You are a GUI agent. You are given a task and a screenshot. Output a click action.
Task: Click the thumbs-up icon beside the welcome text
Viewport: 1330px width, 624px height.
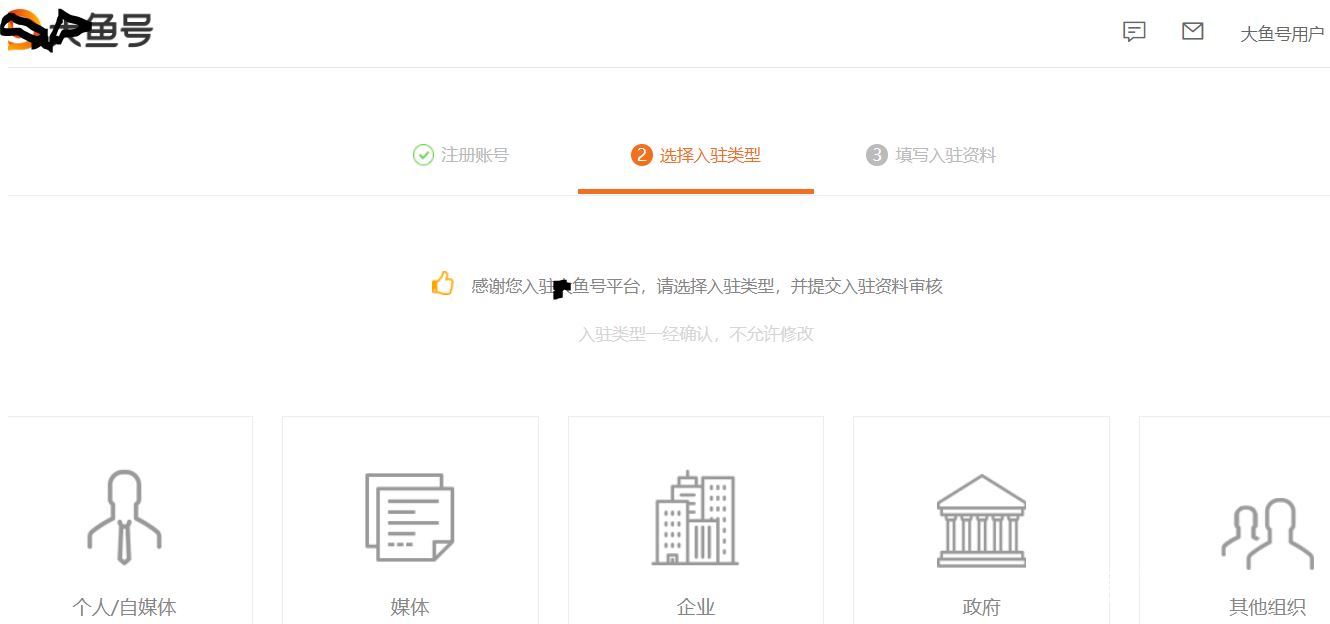(x=443, y=284)
